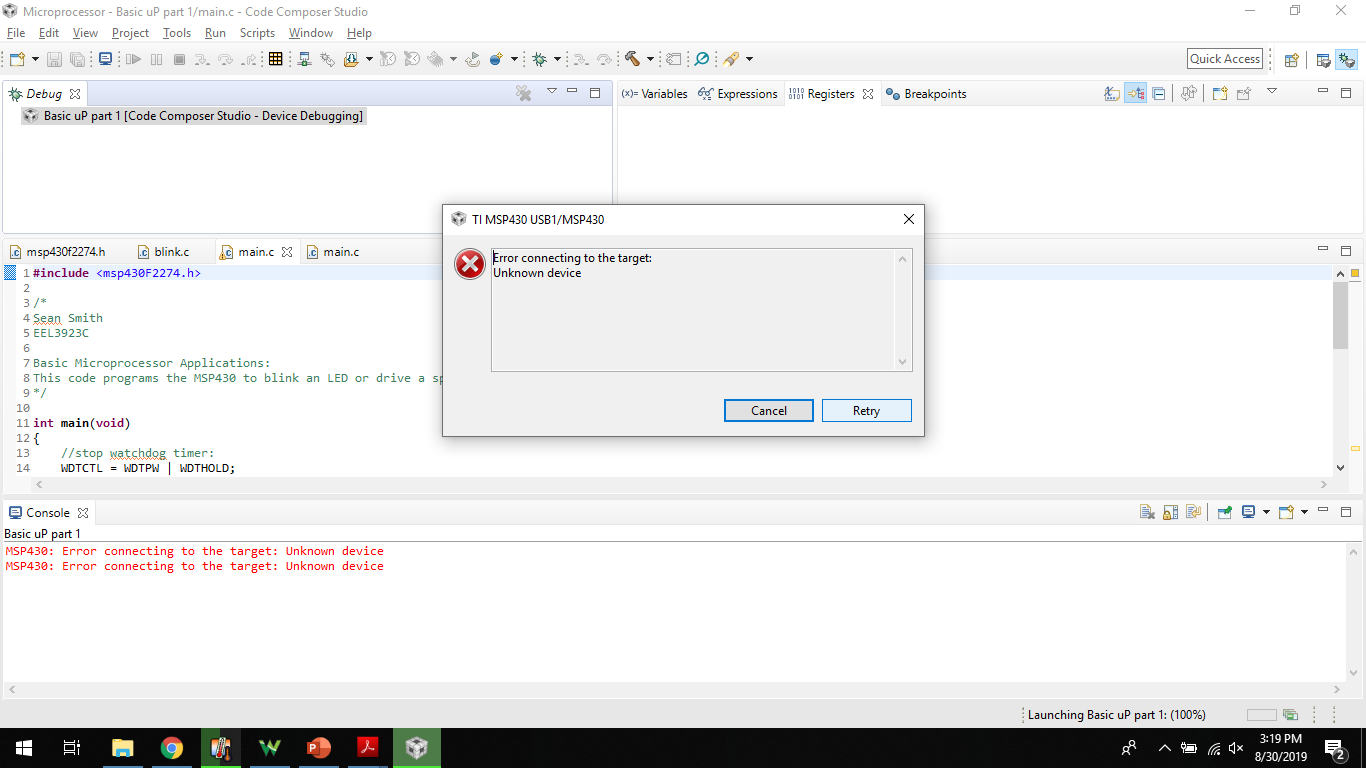Screen dimensions: 1366x768
Task: Click the Build hammer toolbar icon
Action: 632,60
